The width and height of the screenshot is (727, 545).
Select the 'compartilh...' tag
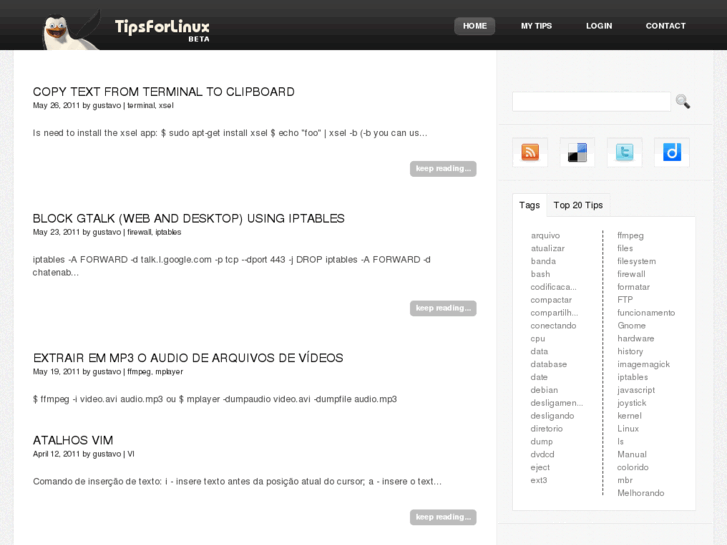point(554,313)
